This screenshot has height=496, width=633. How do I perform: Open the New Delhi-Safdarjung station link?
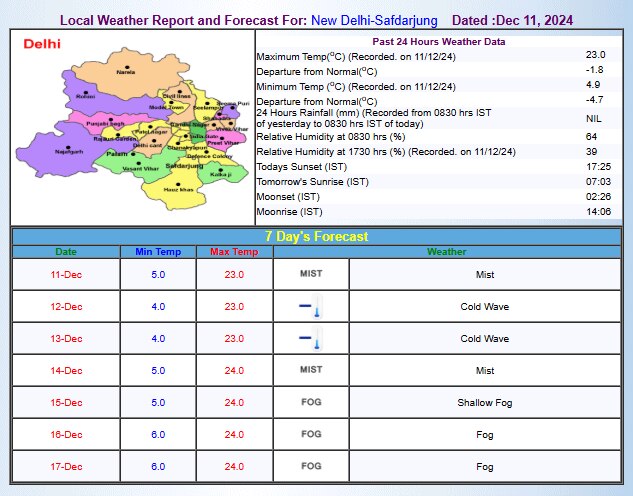tap(374, 20)
